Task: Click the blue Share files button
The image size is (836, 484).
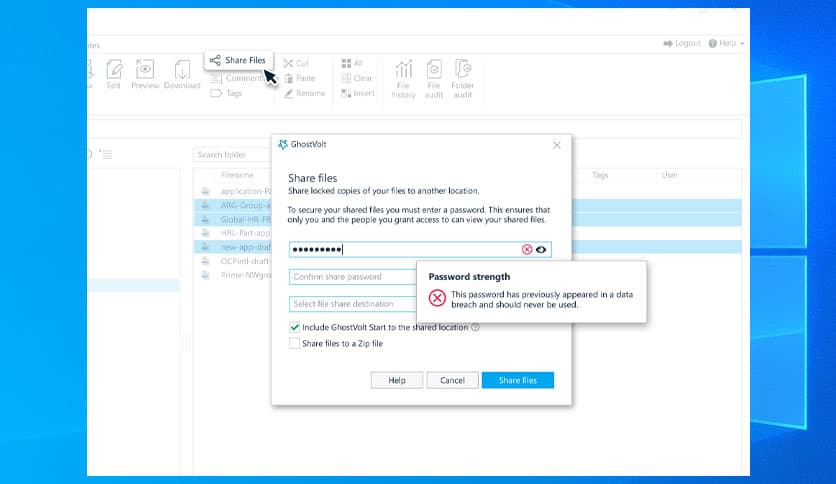Action: 518,380
